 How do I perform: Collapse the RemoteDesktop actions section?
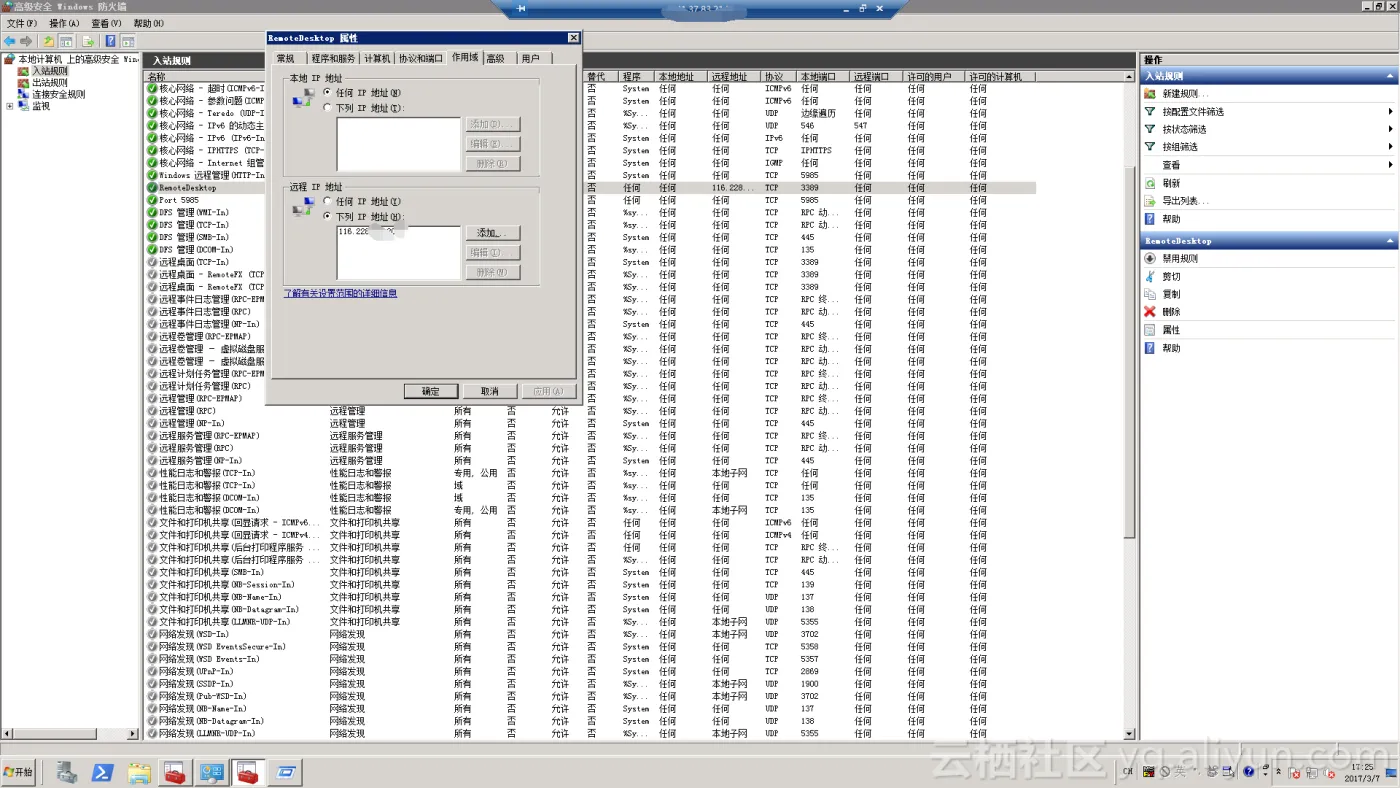[x=1390, y=241]
